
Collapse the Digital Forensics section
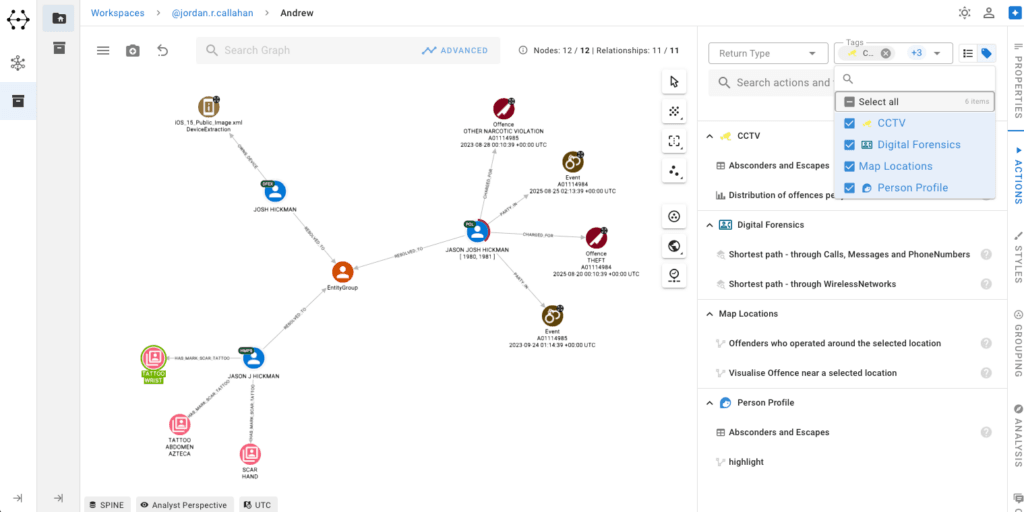710,225
